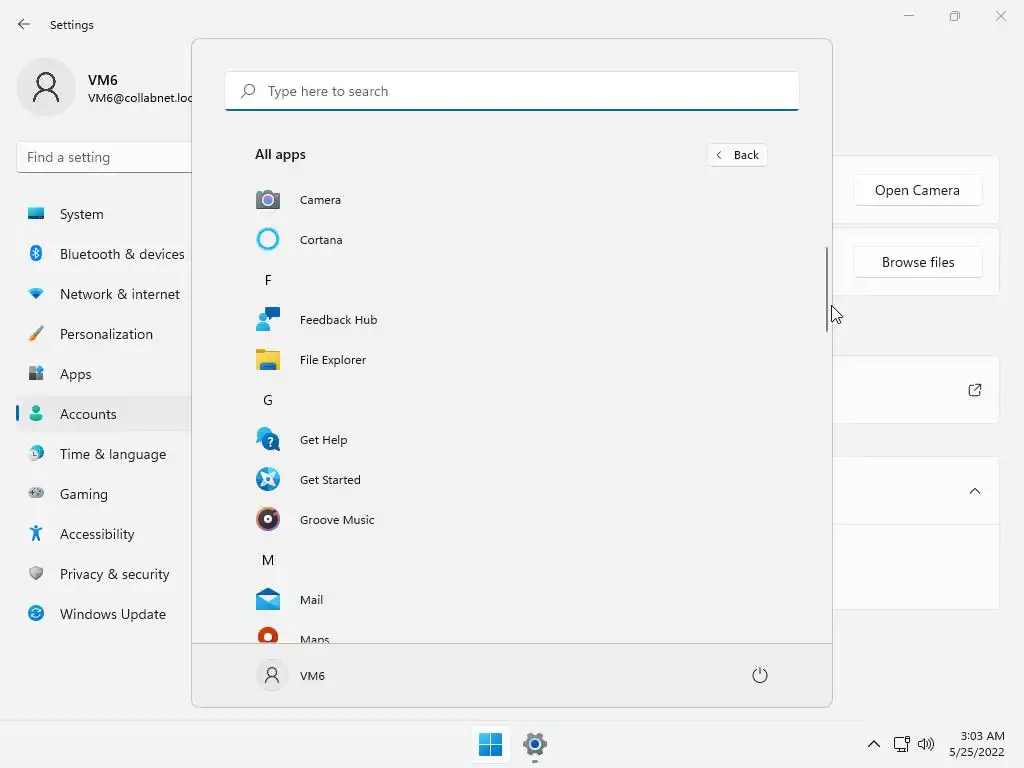Viewport: 1024px width, 768px height.
Task: Collapse the section with the up chevron
Action: tap(974, 491)
